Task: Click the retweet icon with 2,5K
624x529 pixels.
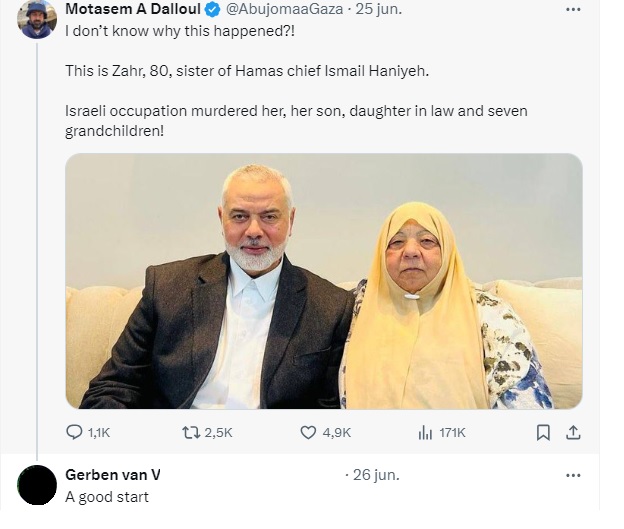Action: [x=191, y=432]
